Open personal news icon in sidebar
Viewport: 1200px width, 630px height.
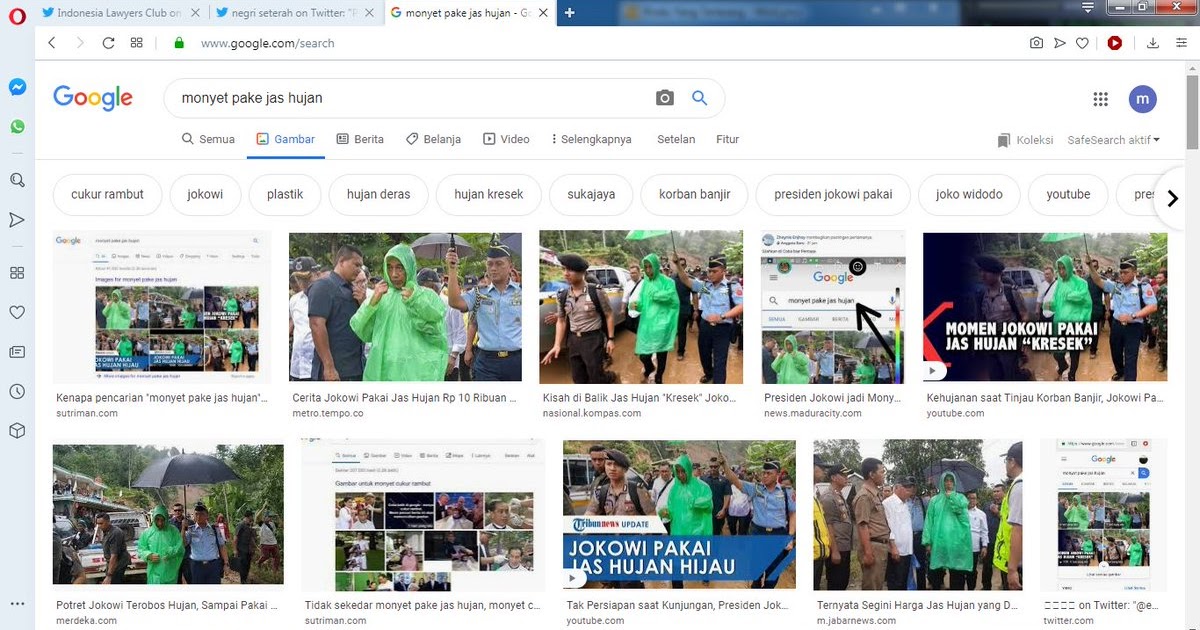click(x=17, y=352)
